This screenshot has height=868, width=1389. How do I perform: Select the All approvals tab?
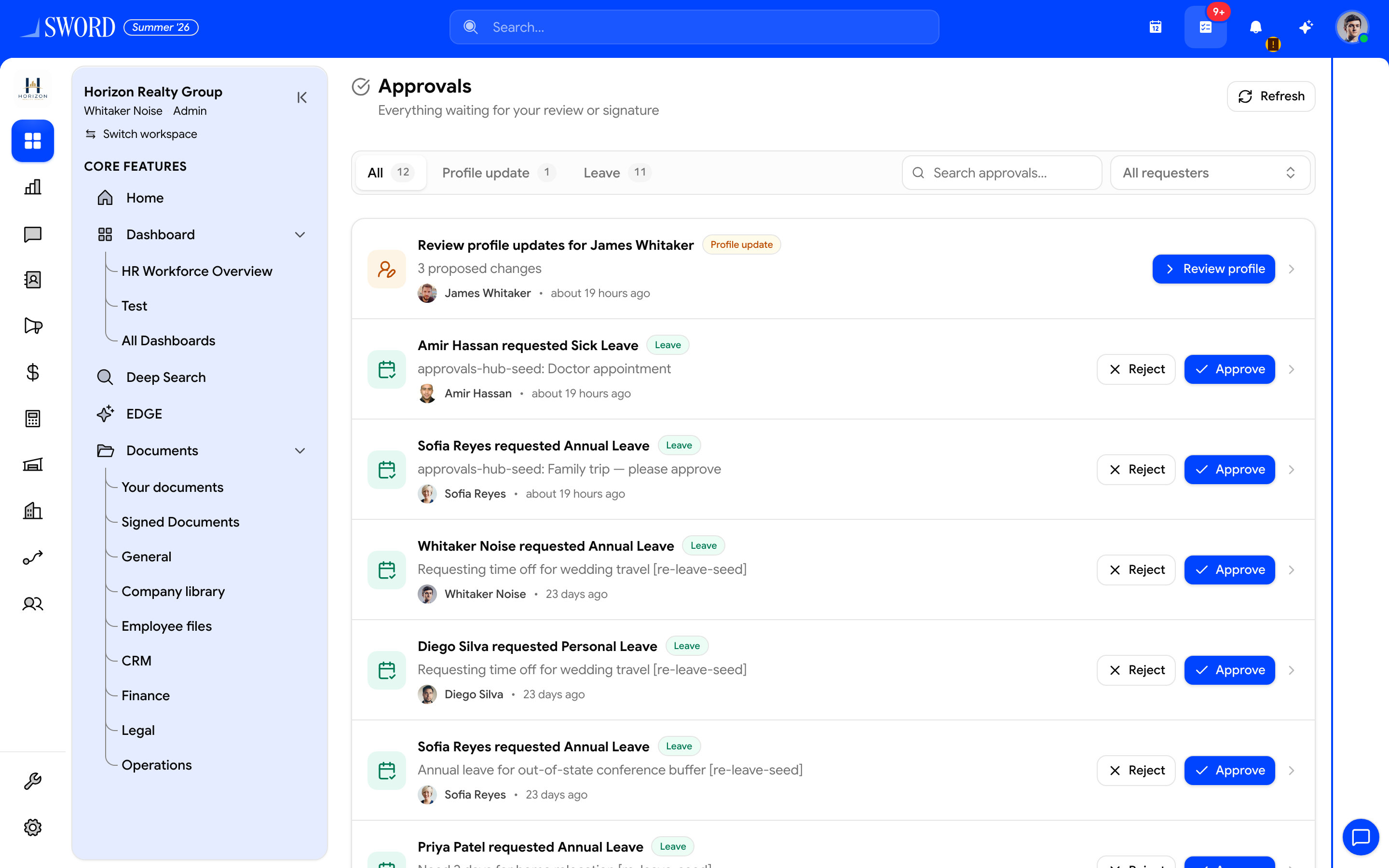[x=390, y=173]
